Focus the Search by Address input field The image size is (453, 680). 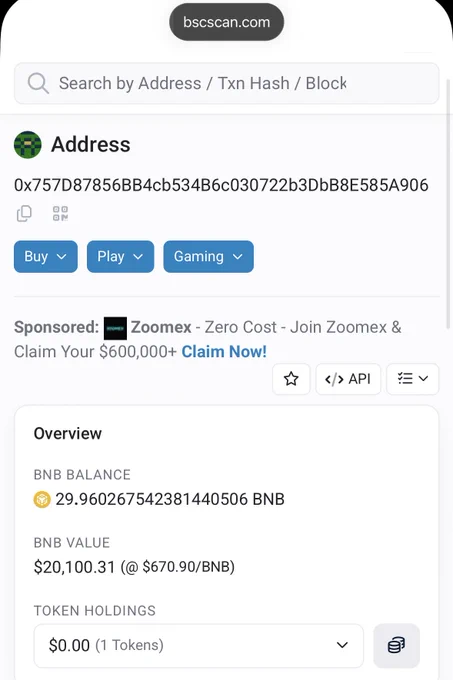(226, 83)
